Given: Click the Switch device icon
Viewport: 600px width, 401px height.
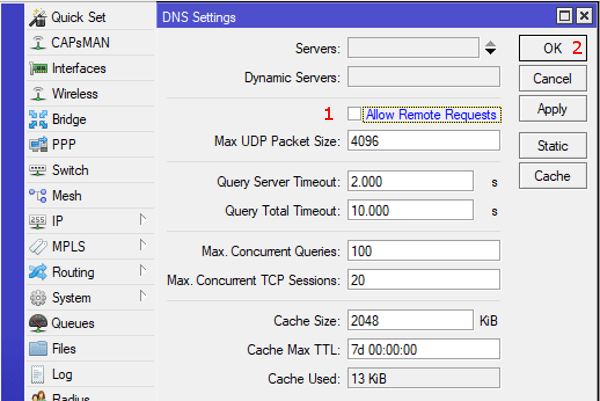Looking at the screenshot, I should point(38,170).
